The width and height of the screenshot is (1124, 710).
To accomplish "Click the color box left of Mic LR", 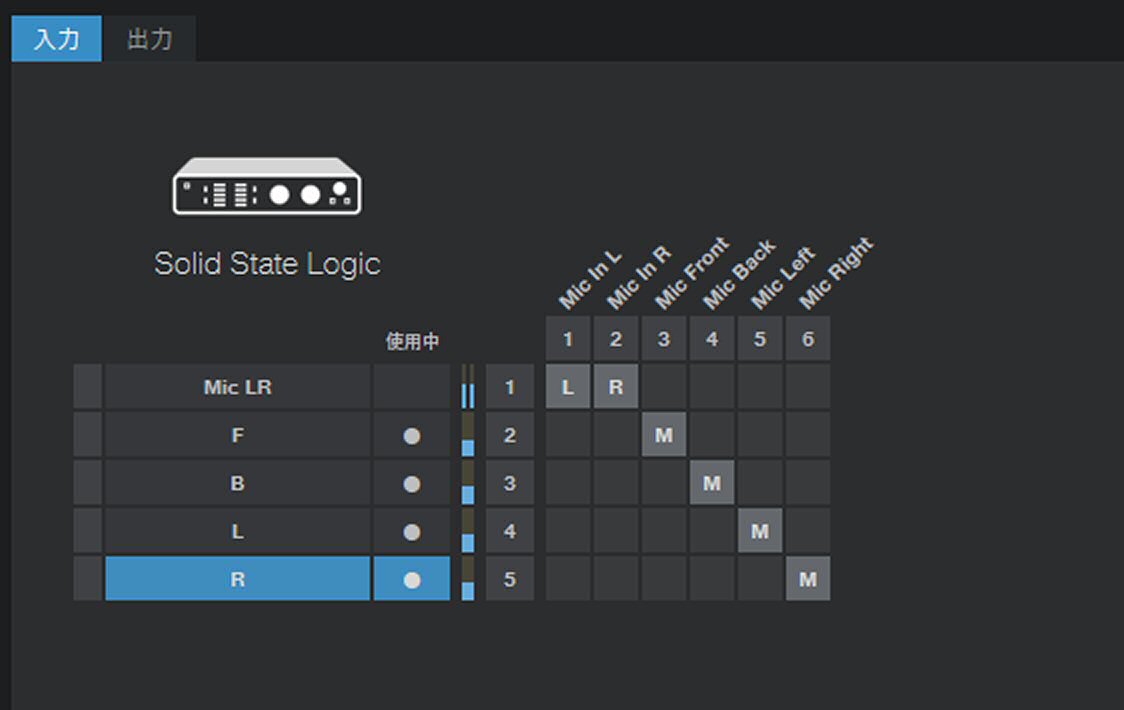I will (87, 387).
